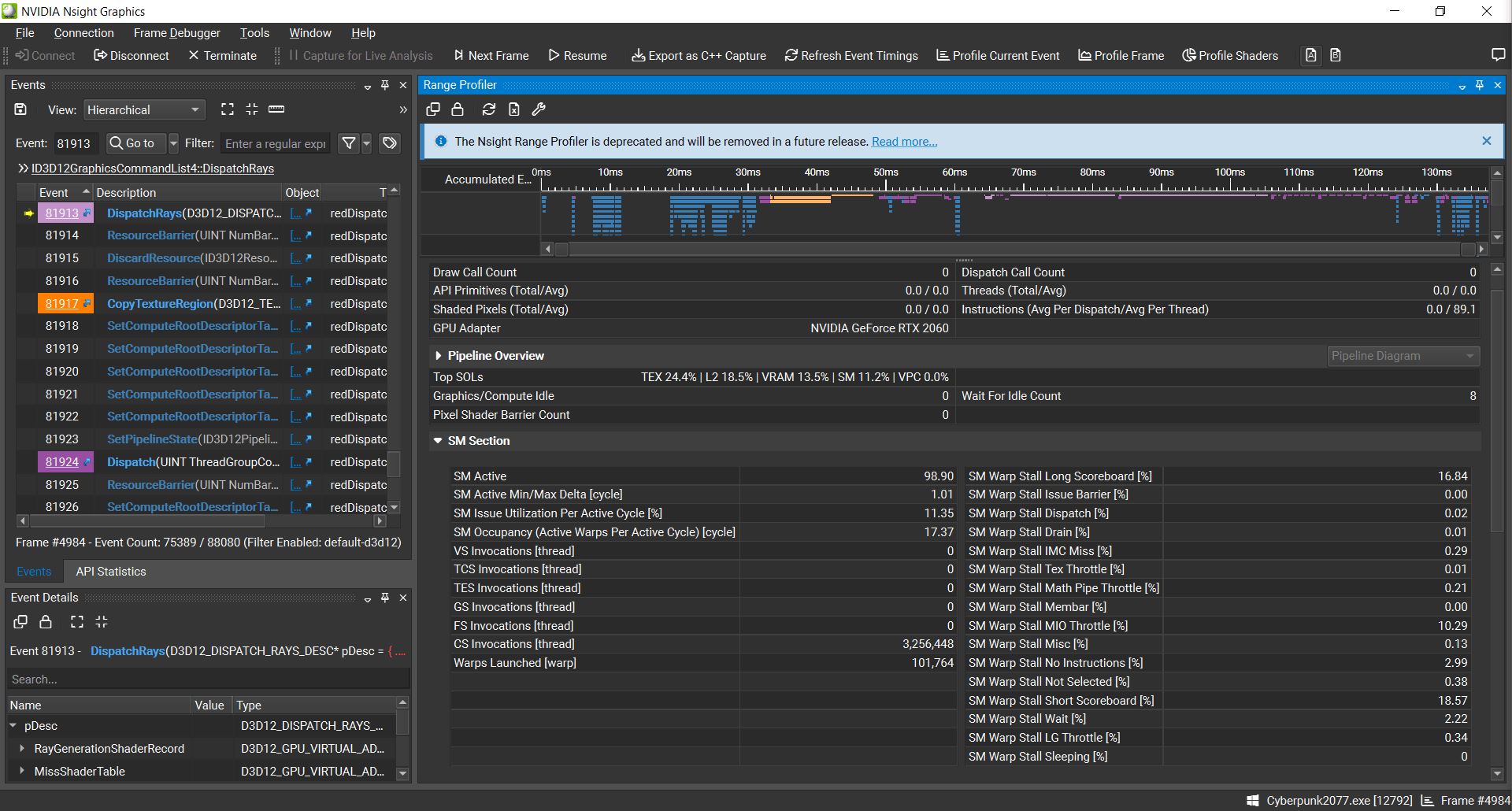Screen dimensions: 1512x811
Task: Open the Tools menu
Action: (255, 33)
